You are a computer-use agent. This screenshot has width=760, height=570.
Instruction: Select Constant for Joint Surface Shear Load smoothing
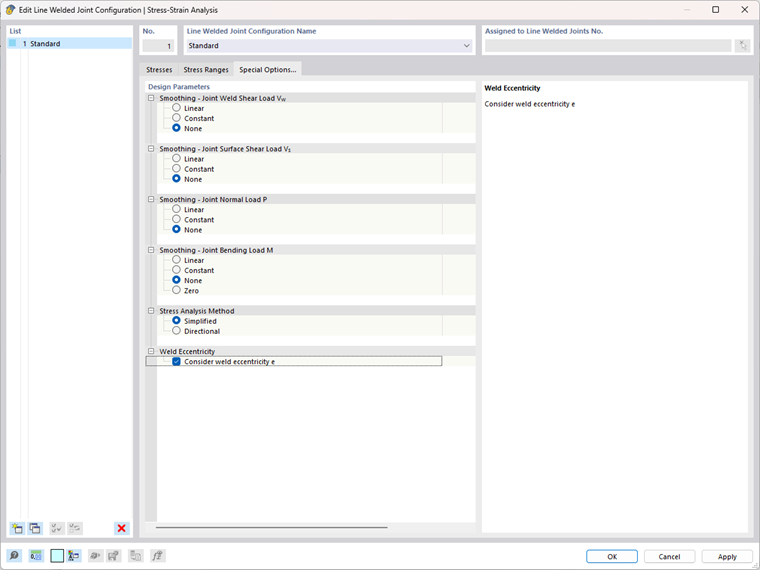(176, 169)
